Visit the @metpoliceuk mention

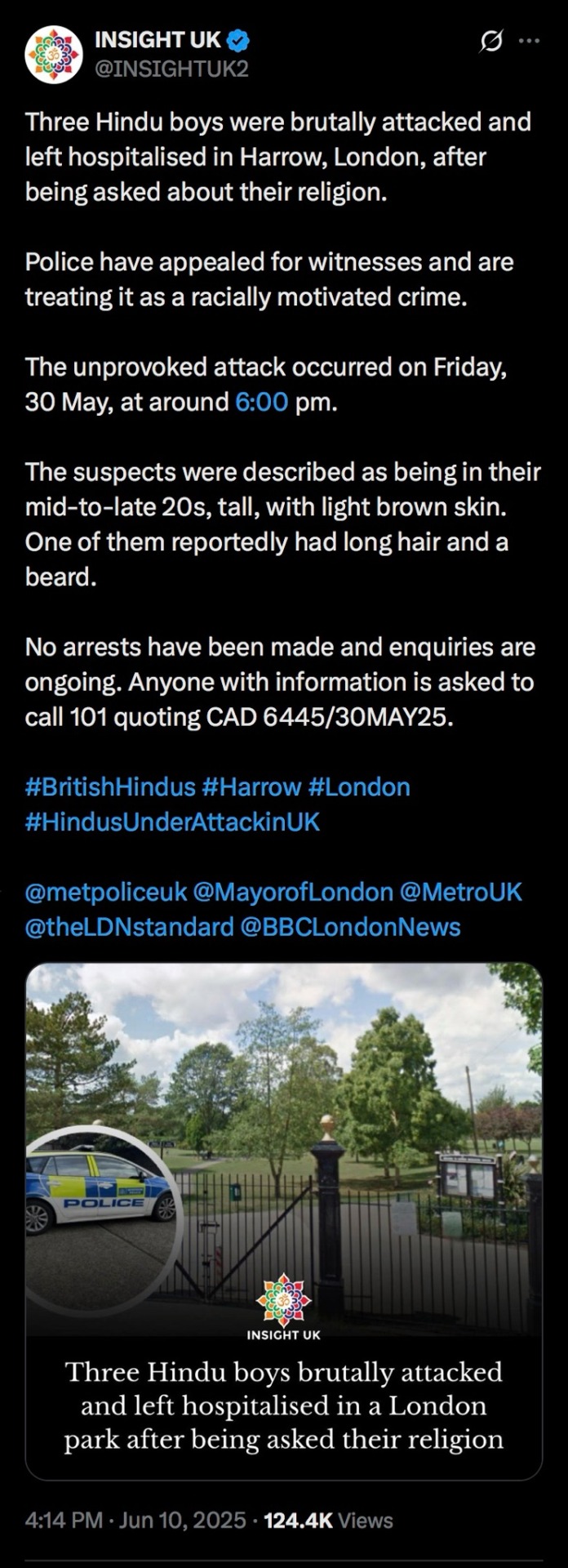(106, 892)
